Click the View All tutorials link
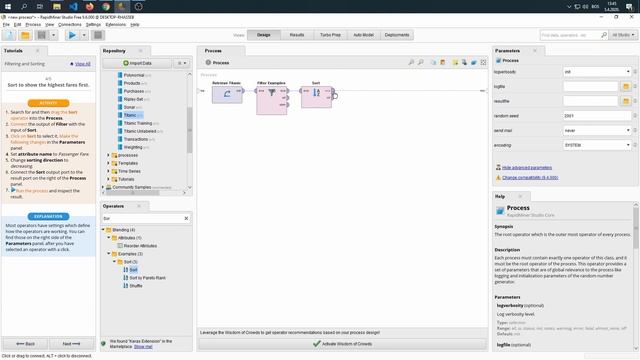 point(82,64)
